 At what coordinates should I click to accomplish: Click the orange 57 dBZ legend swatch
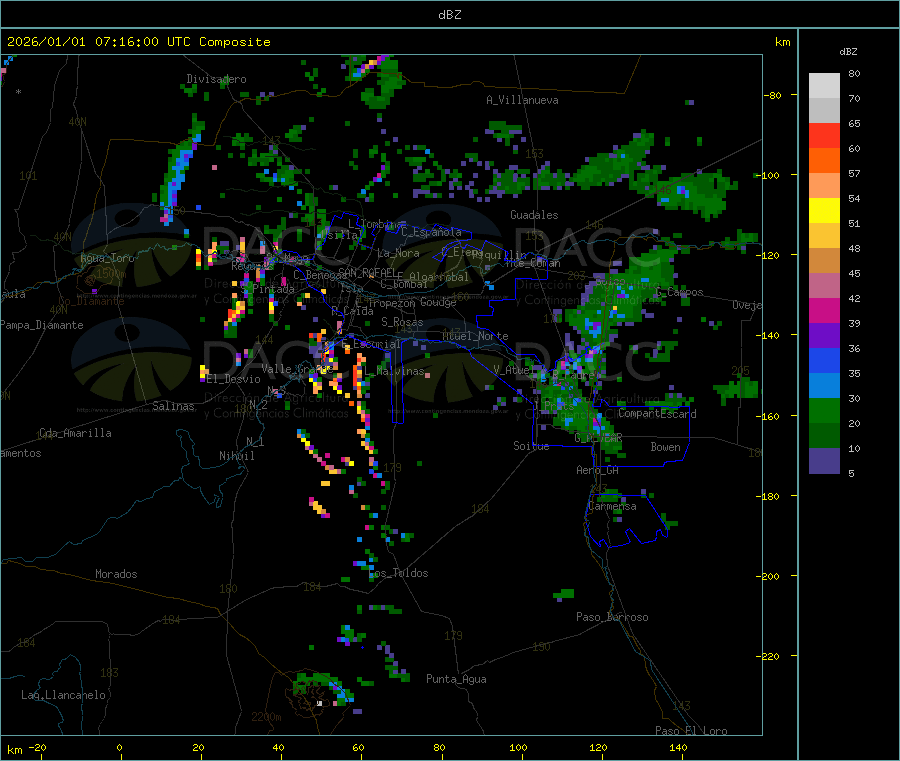click(x=824, y=161)
